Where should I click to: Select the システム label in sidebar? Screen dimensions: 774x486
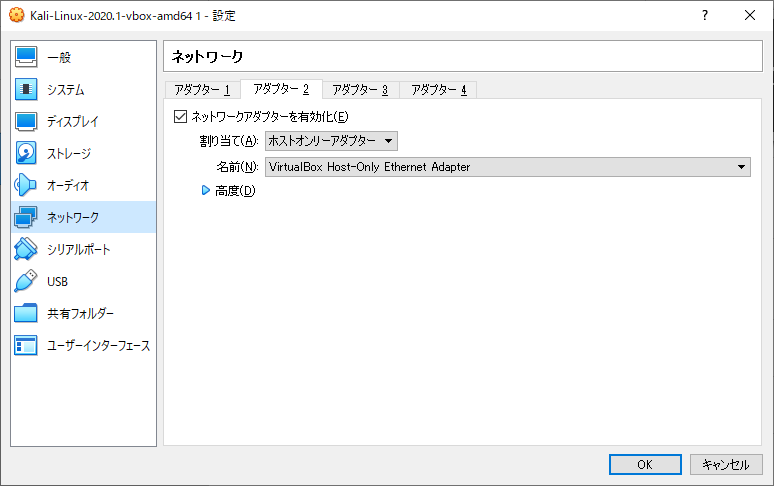tap(66, 90)
